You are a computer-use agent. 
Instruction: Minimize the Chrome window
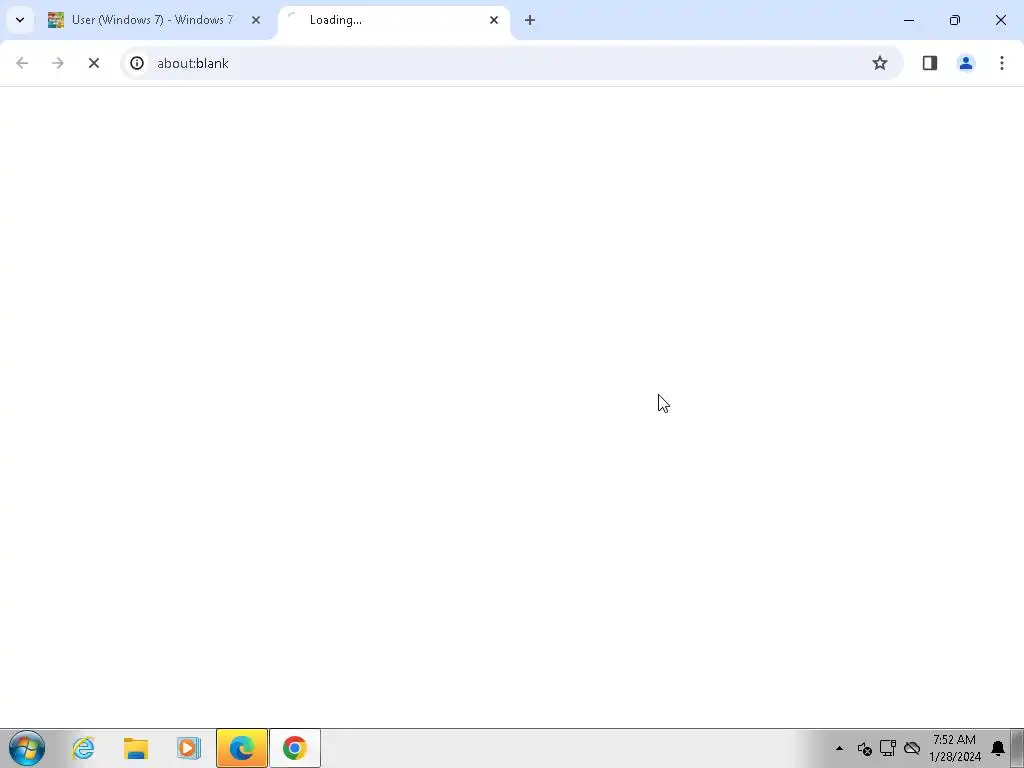pyautogui.click(x=908, y=20)
